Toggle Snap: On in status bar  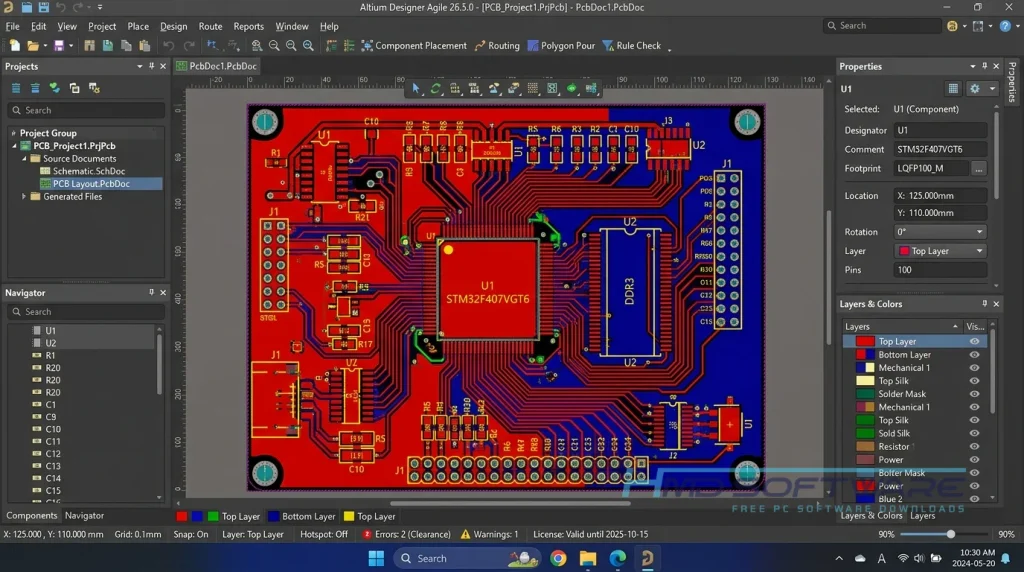pyautogui.click(x=191, y=534)
